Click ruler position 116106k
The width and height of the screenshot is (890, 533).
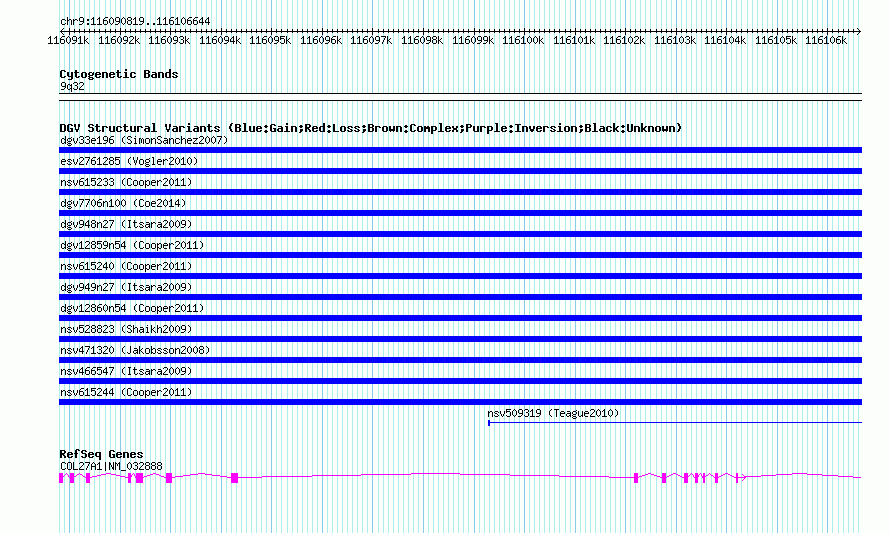click(x=826, y=40)
